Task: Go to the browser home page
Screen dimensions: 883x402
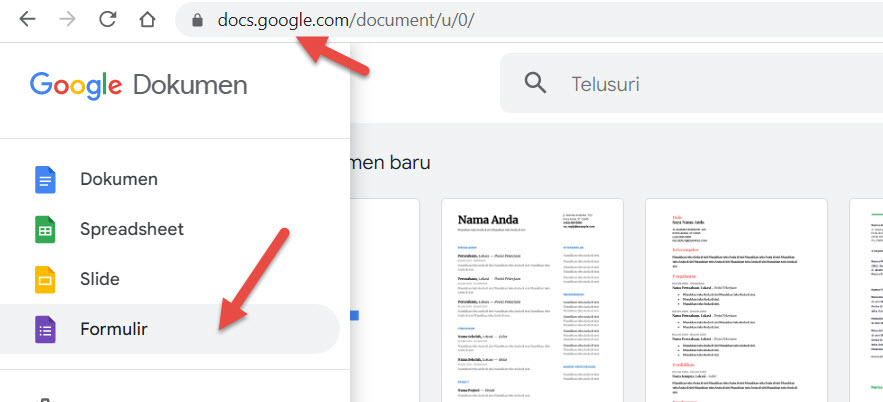Action: [148, 19]
